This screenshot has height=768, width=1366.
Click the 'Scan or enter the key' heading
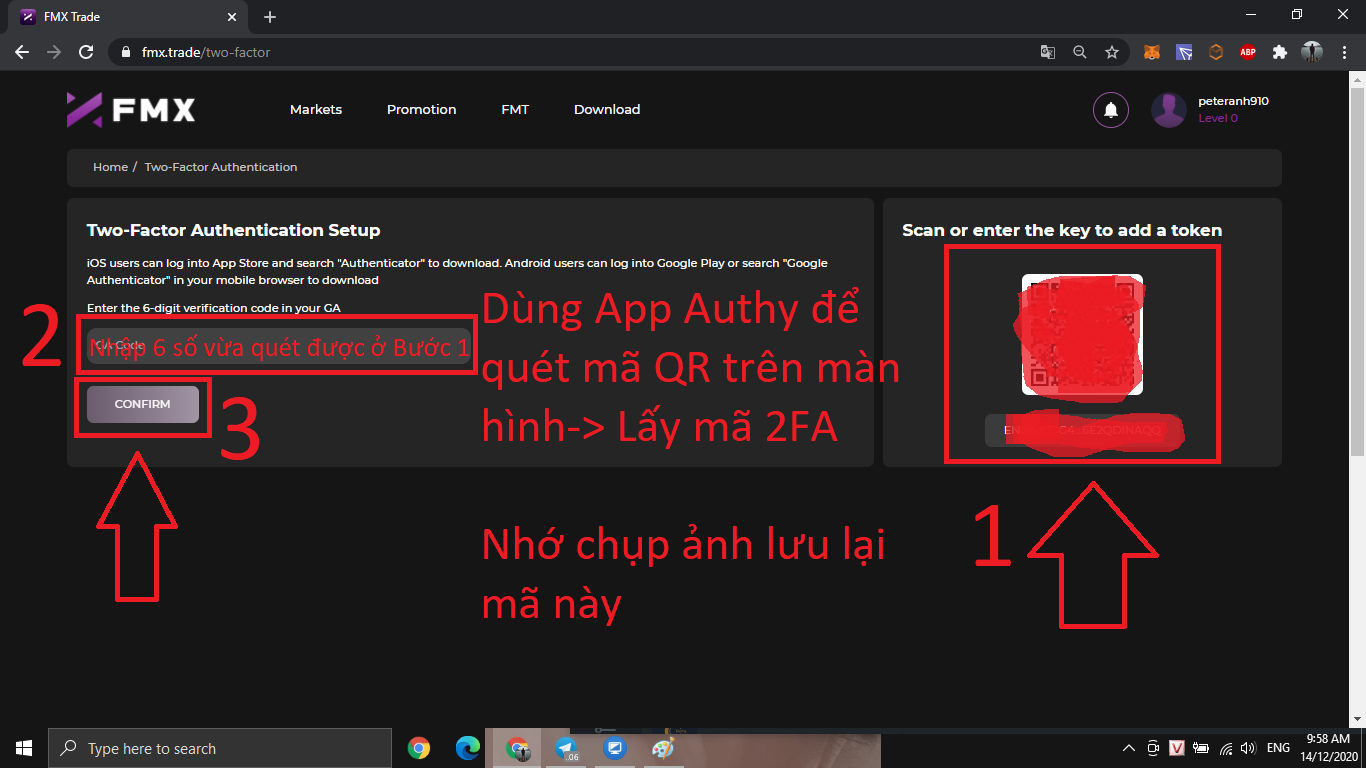[x=1062, y=230]
